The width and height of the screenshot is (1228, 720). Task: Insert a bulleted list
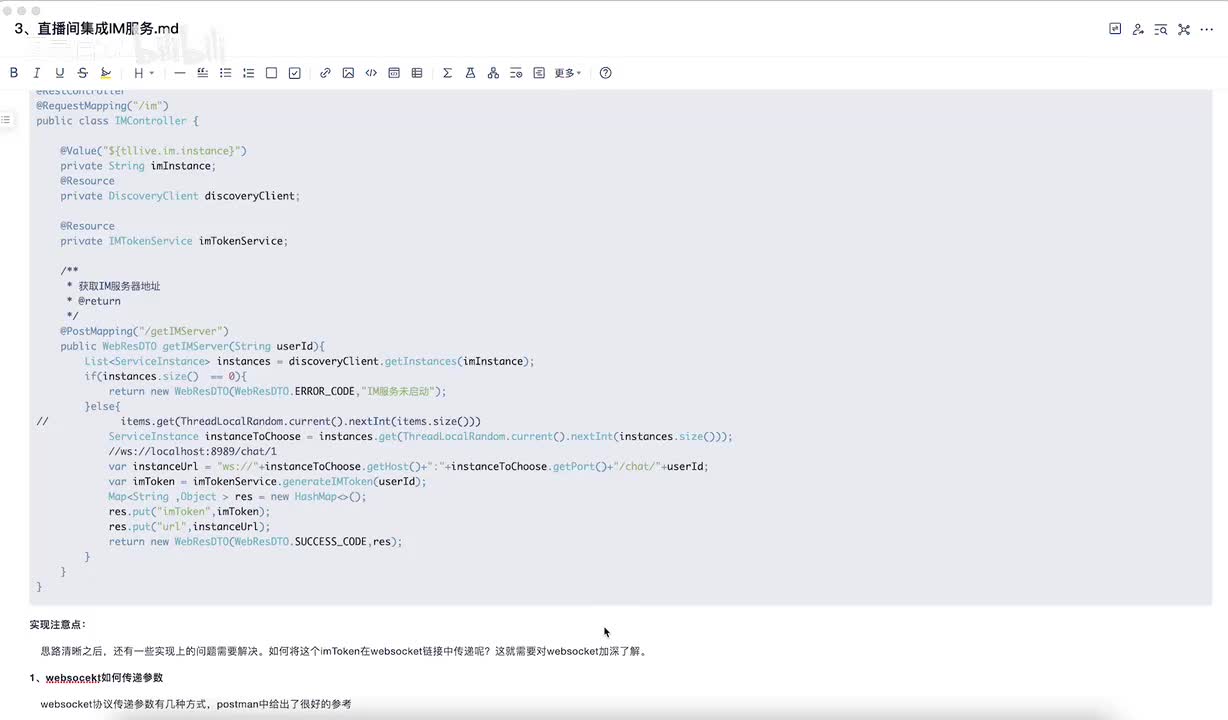(x=226, y=73)
